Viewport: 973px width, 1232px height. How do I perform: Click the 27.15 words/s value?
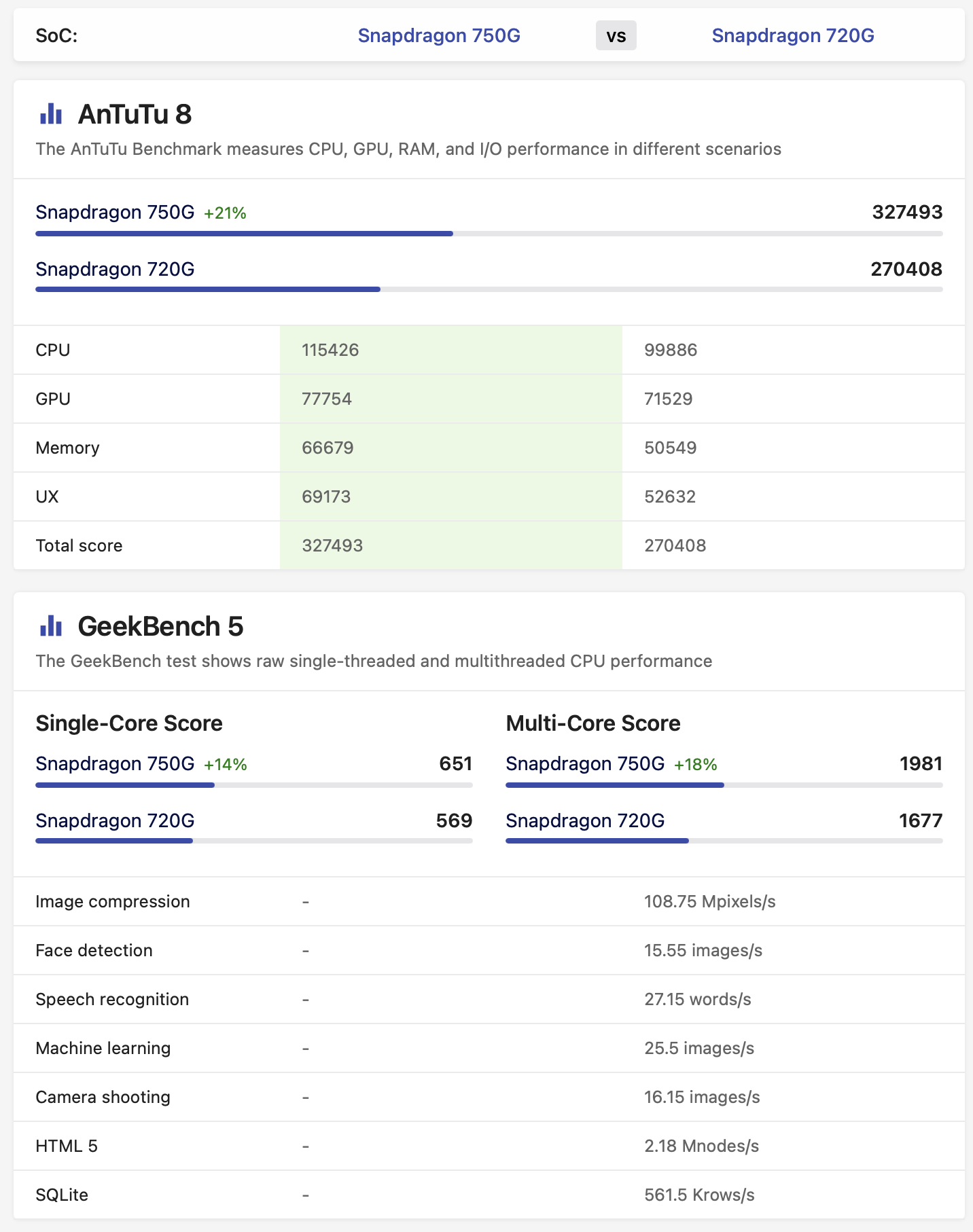click(698, 1000)
